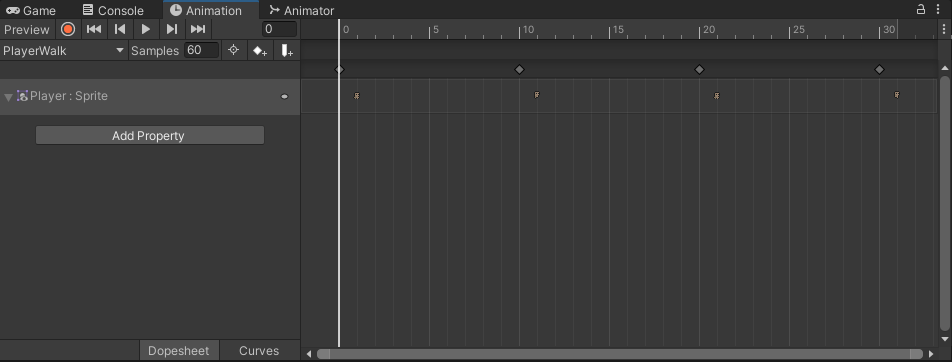Lock the Animation window with padlock icon
952x362 pixels.
tap(921, 9)
